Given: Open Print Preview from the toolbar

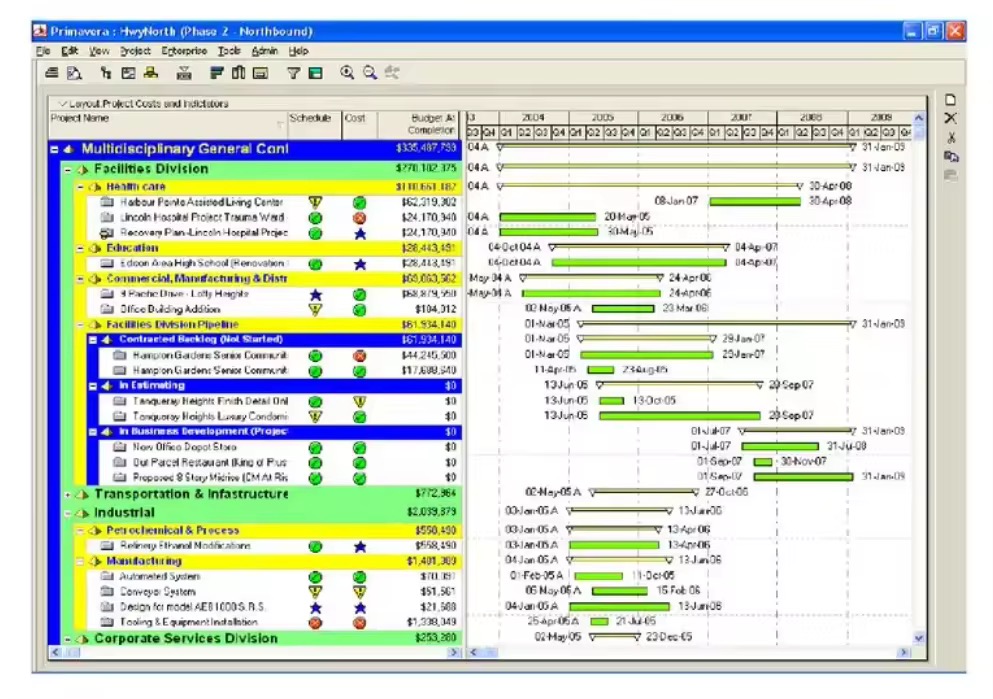Looking at the screenshot, I should (73, 73).
